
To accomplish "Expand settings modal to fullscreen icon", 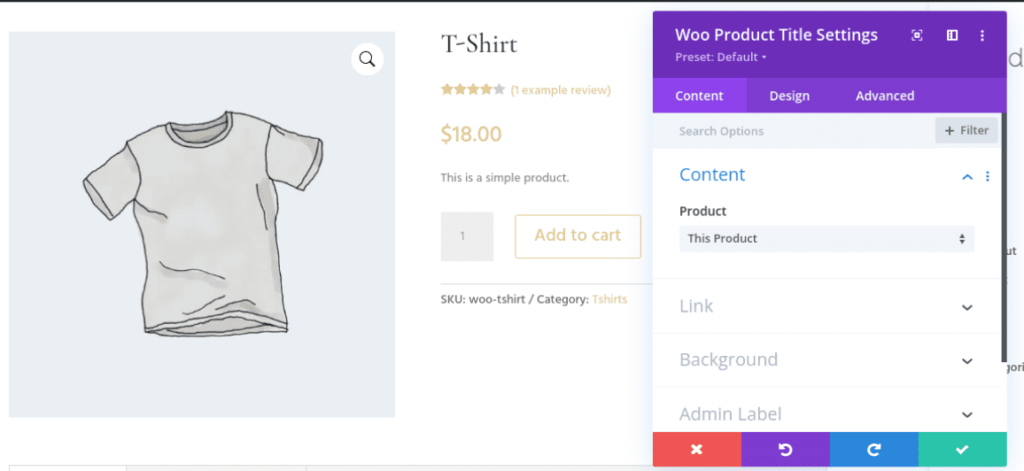I will point(917,35).
